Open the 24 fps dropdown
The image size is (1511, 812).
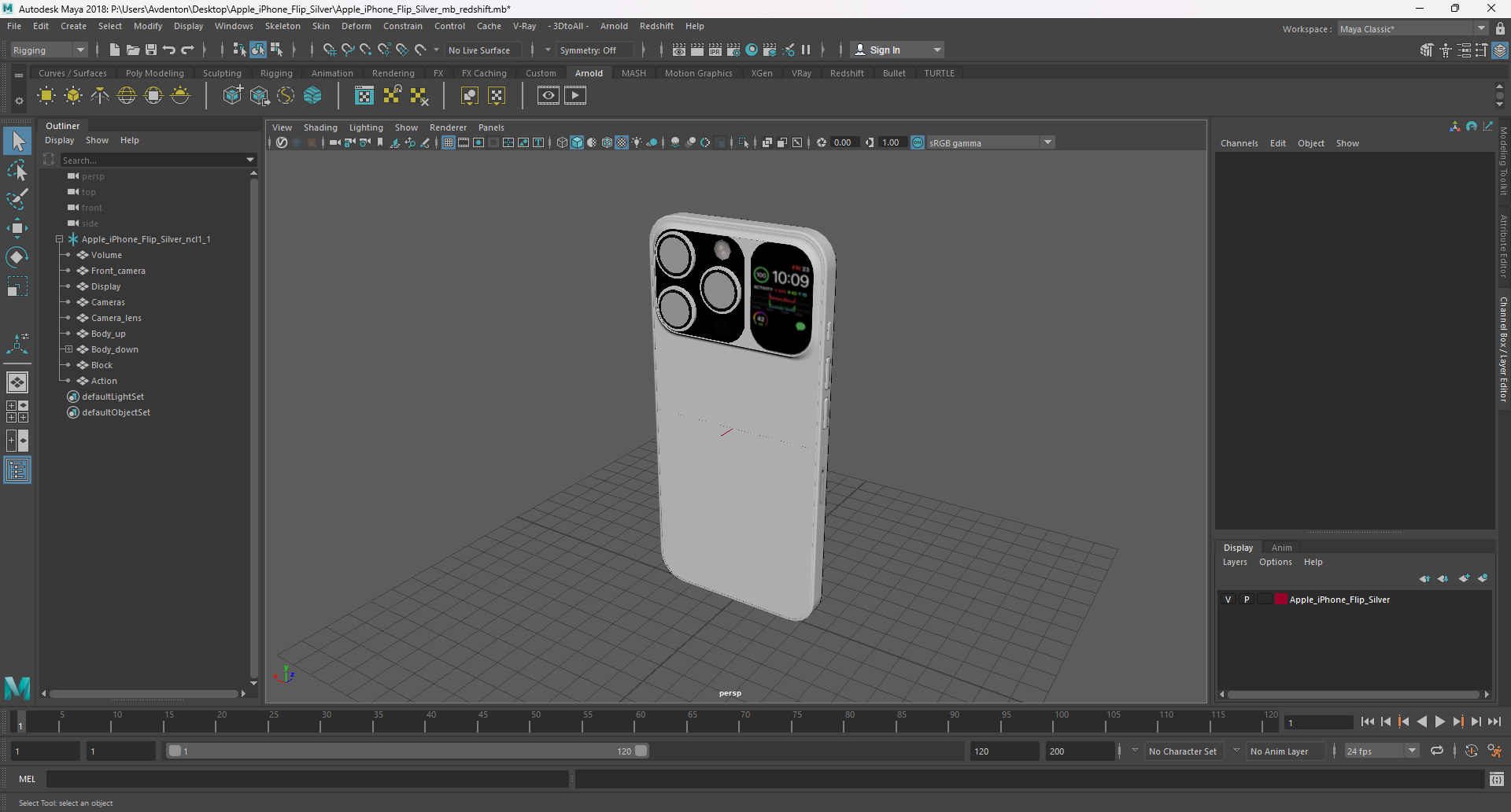1382,751
